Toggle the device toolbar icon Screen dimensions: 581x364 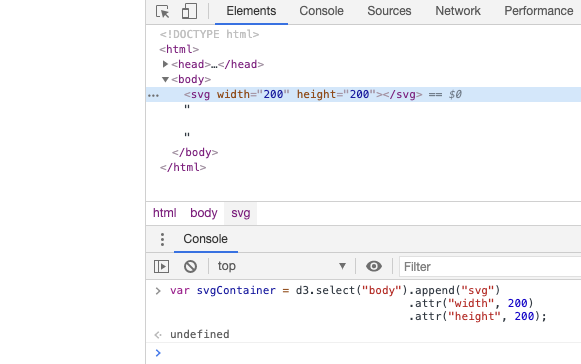[189, 11]
